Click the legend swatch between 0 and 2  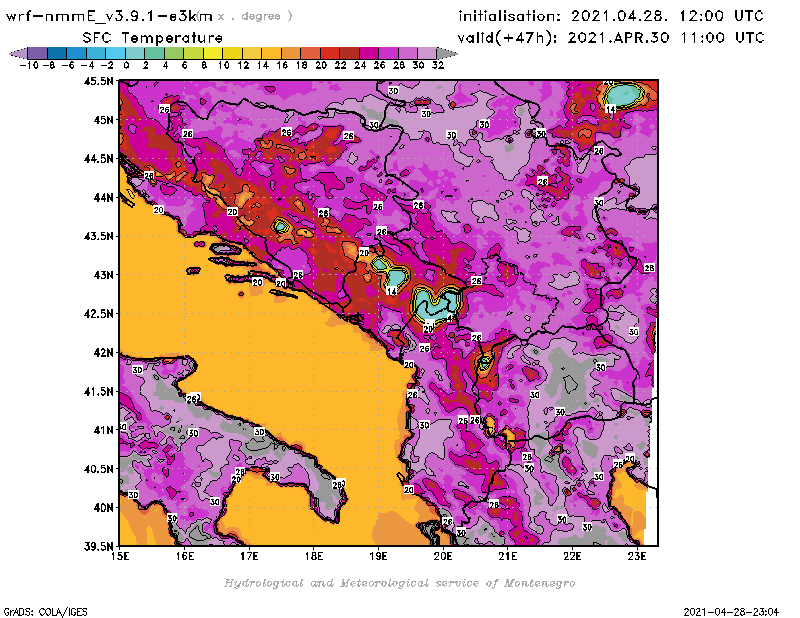click(135, 53)
